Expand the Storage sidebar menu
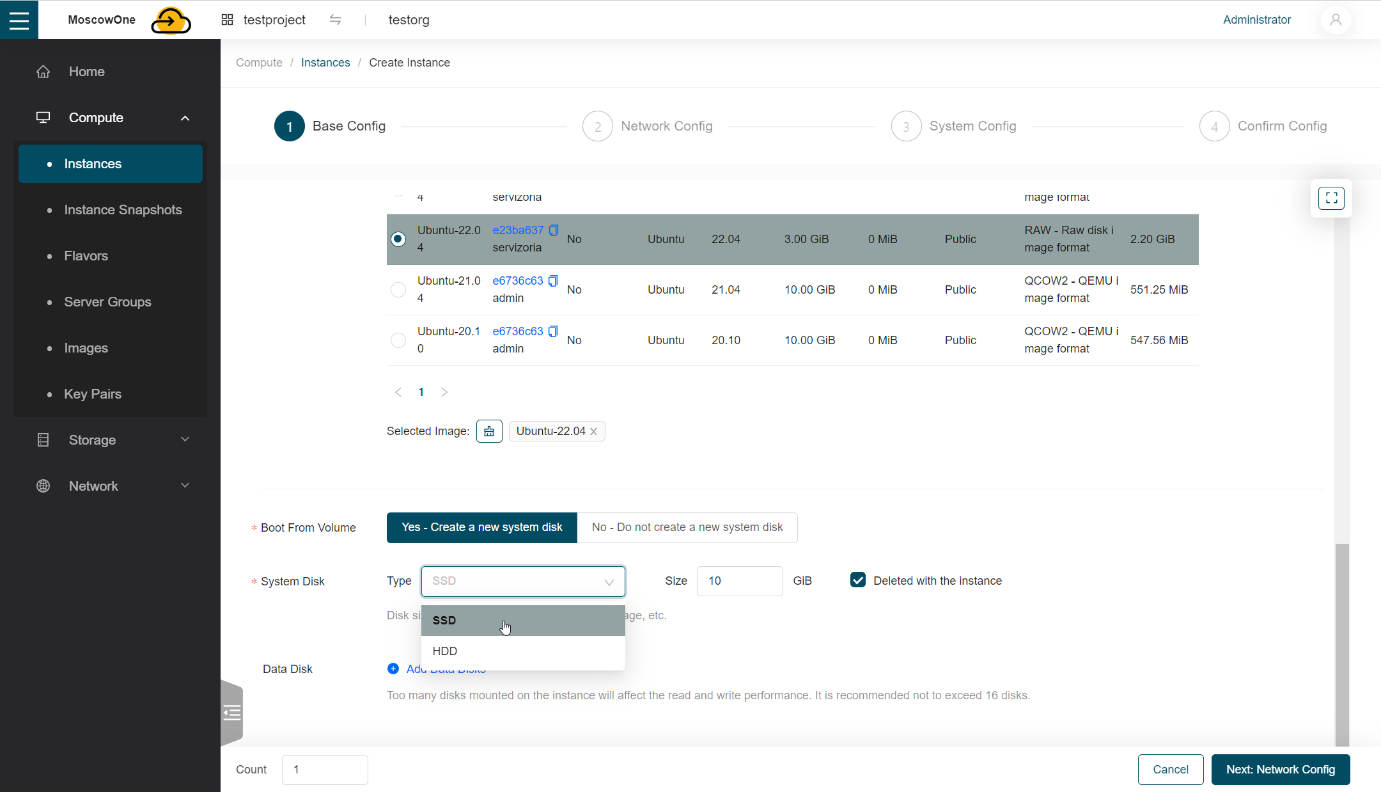1381x792 pixels. coord(110,440)
